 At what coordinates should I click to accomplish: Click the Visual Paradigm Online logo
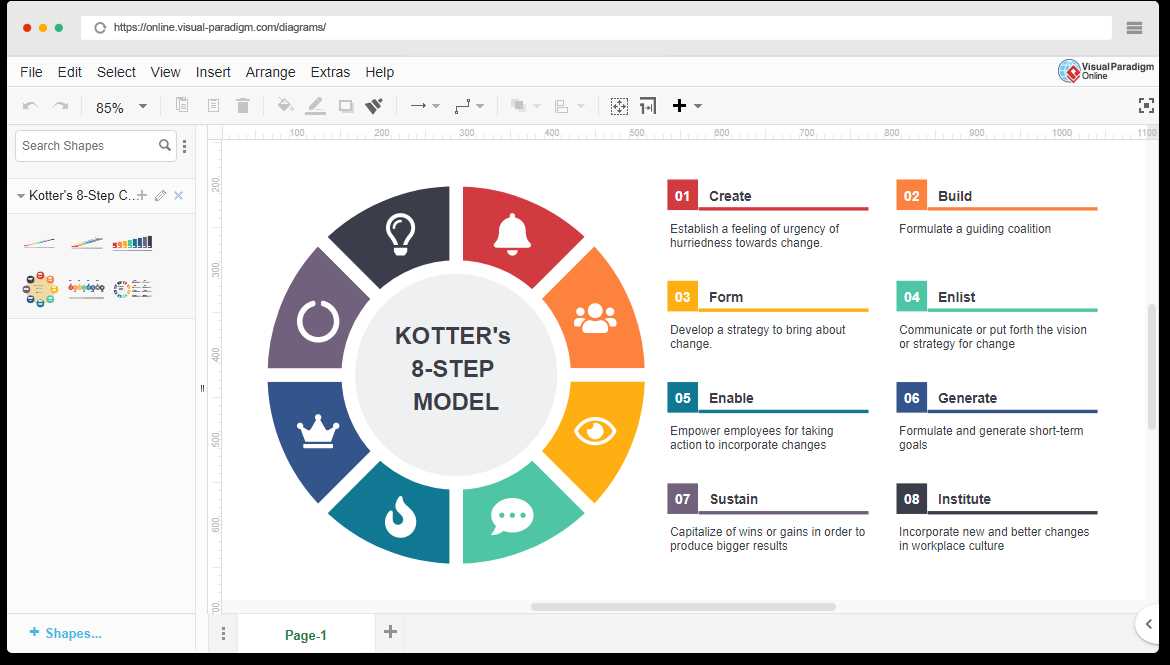pos(1105,71)
